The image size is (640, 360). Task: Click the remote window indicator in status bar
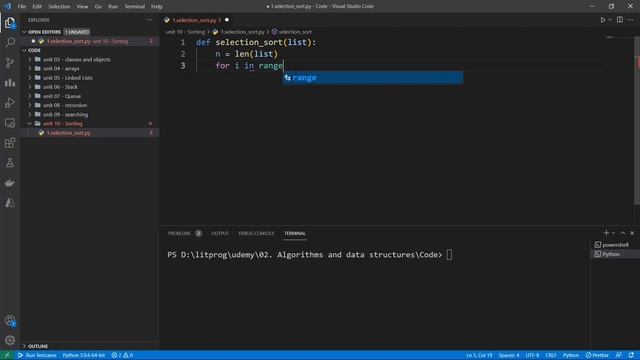tap(7, 355)
